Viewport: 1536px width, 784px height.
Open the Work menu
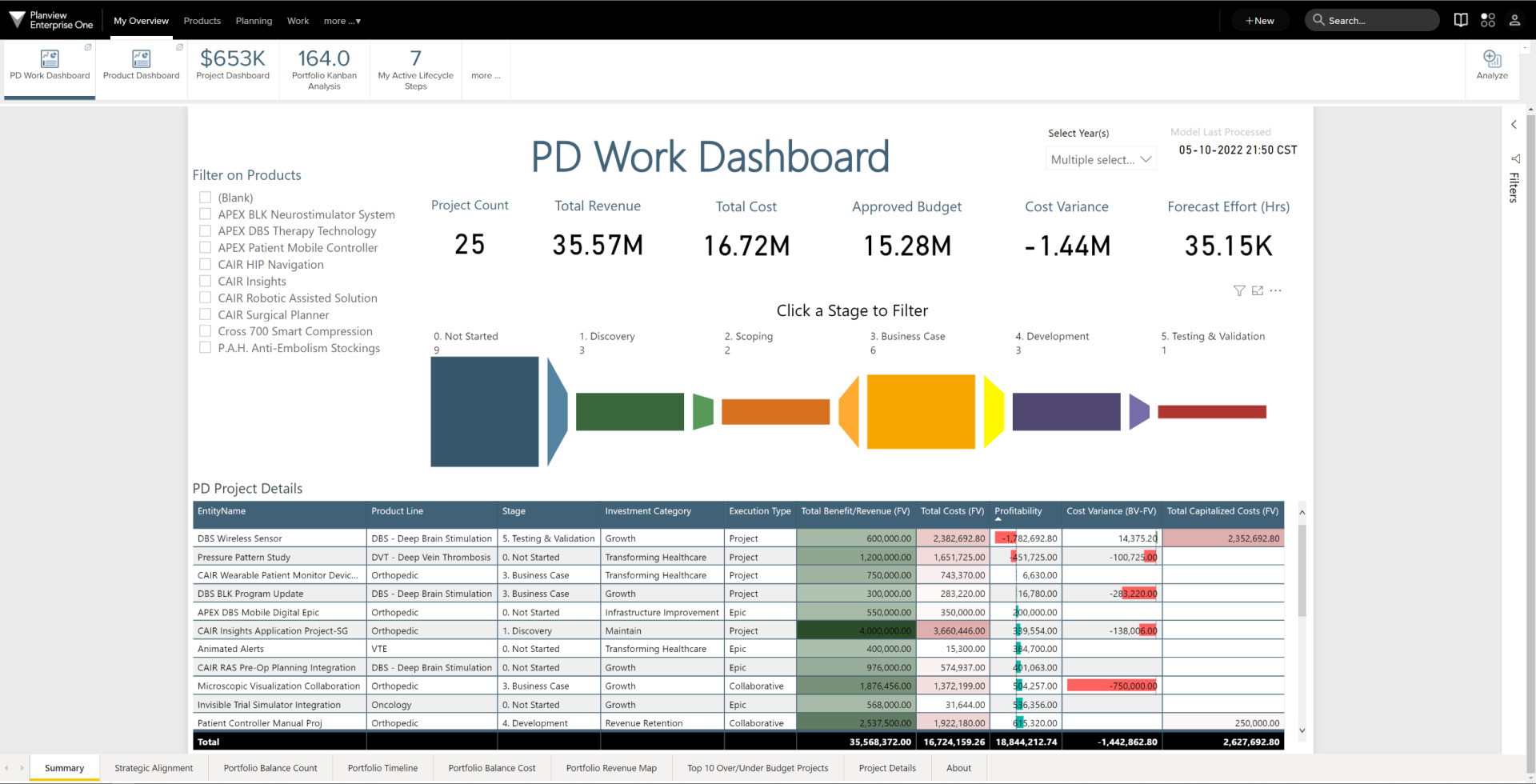[x=298, y=21]
